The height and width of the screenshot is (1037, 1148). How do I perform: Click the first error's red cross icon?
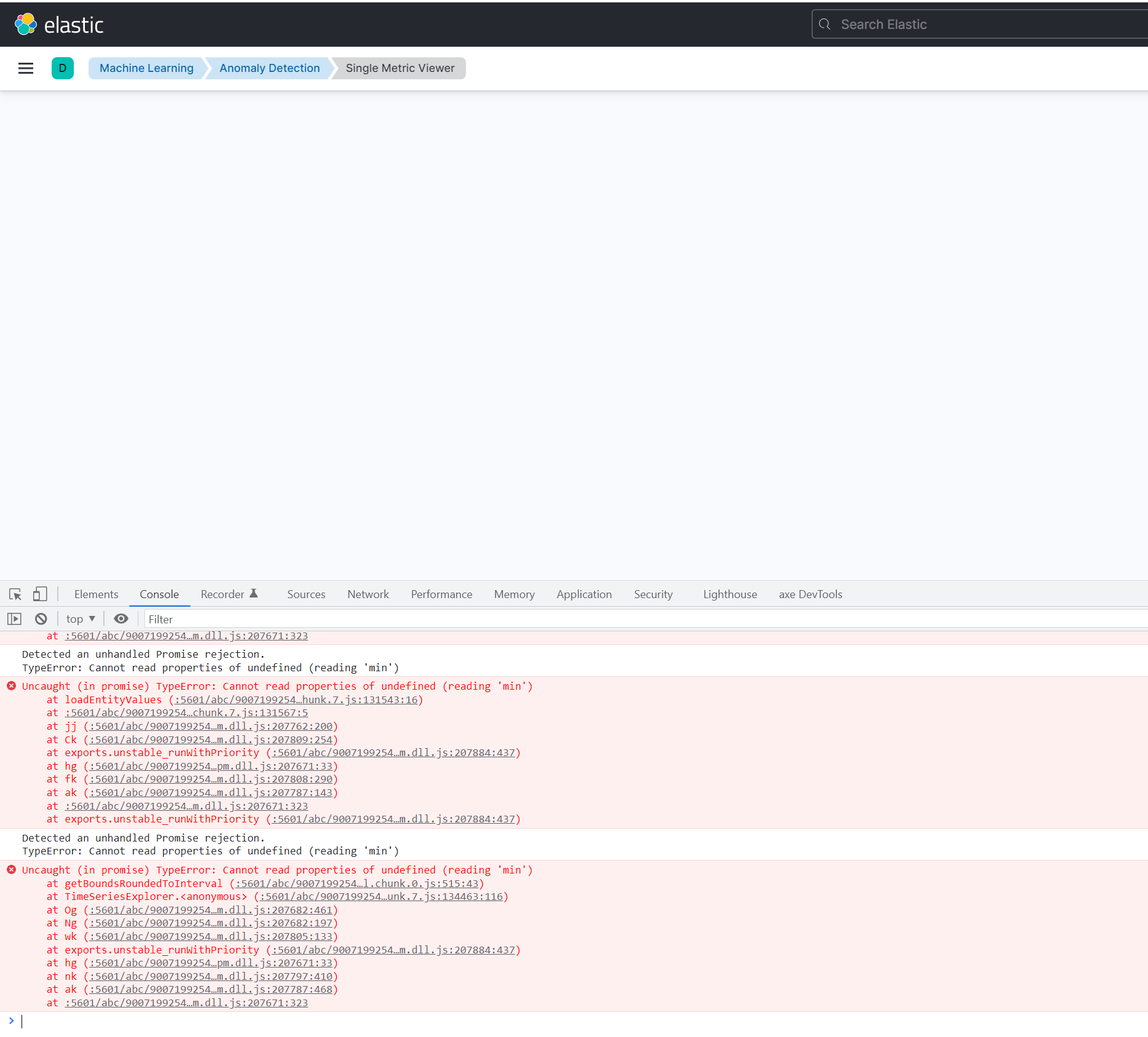[x=11, y=686]
